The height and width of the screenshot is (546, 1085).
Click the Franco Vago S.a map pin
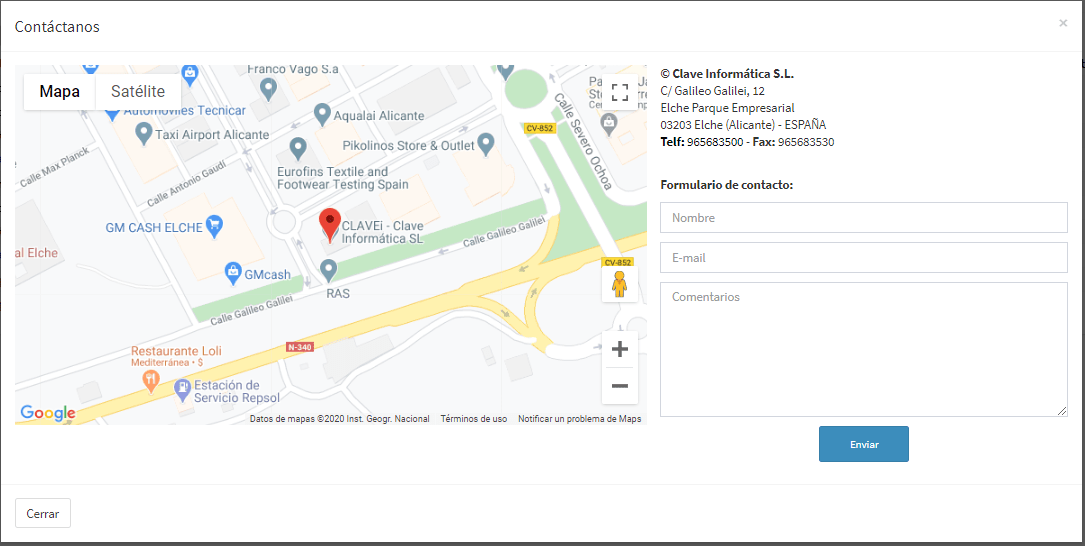coord(268,88)
